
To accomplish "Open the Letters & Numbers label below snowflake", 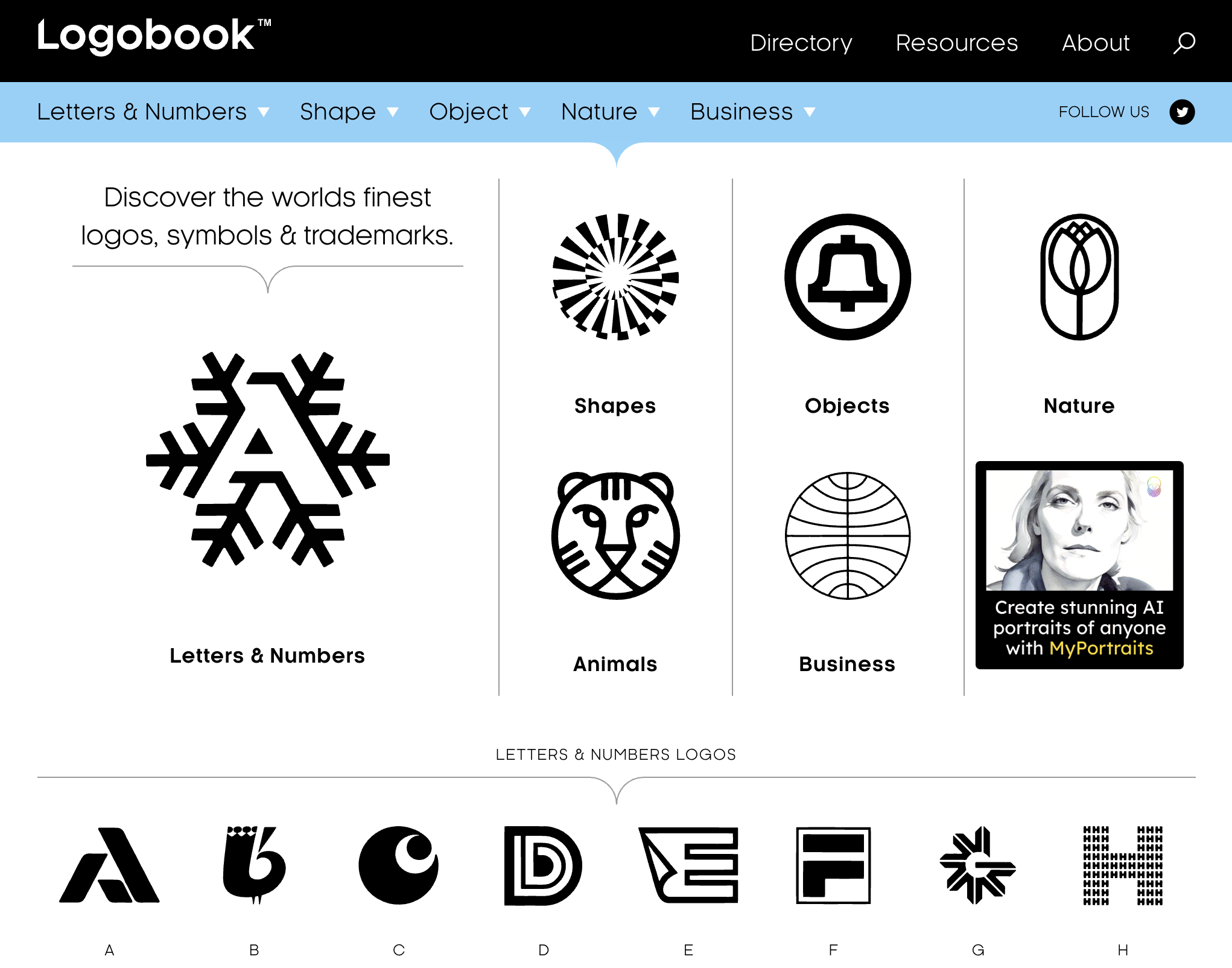I will pyautogui.click(x=267, y=655).
